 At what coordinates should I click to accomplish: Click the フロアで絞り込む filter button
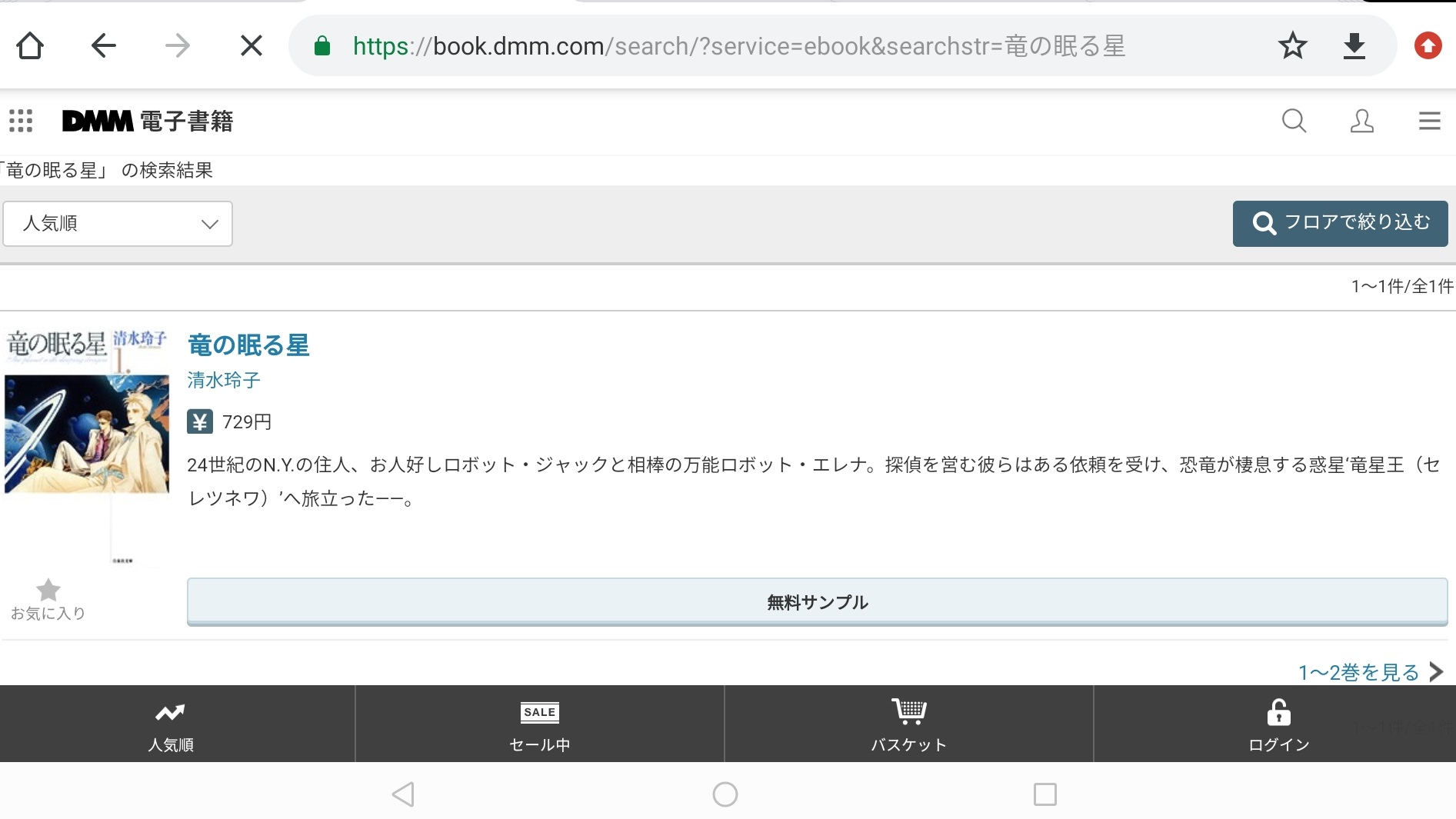1340,224
